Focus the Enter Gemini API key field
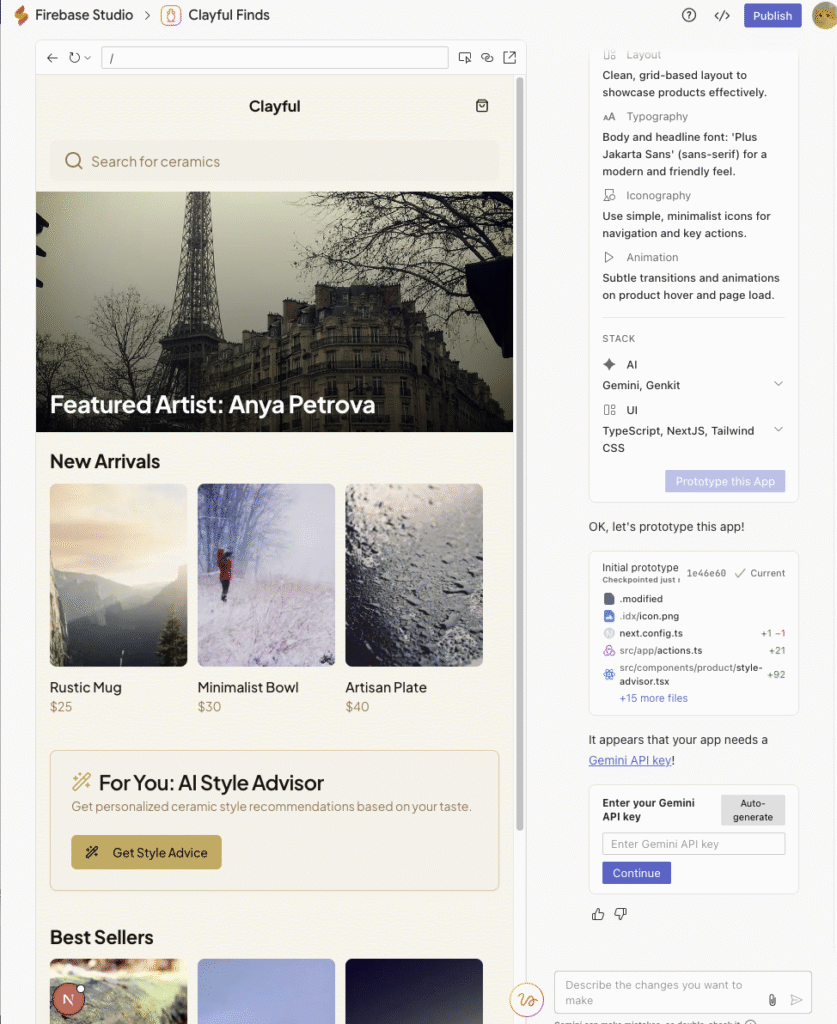This screenshot has width=837, height=1024. point(693,844)
